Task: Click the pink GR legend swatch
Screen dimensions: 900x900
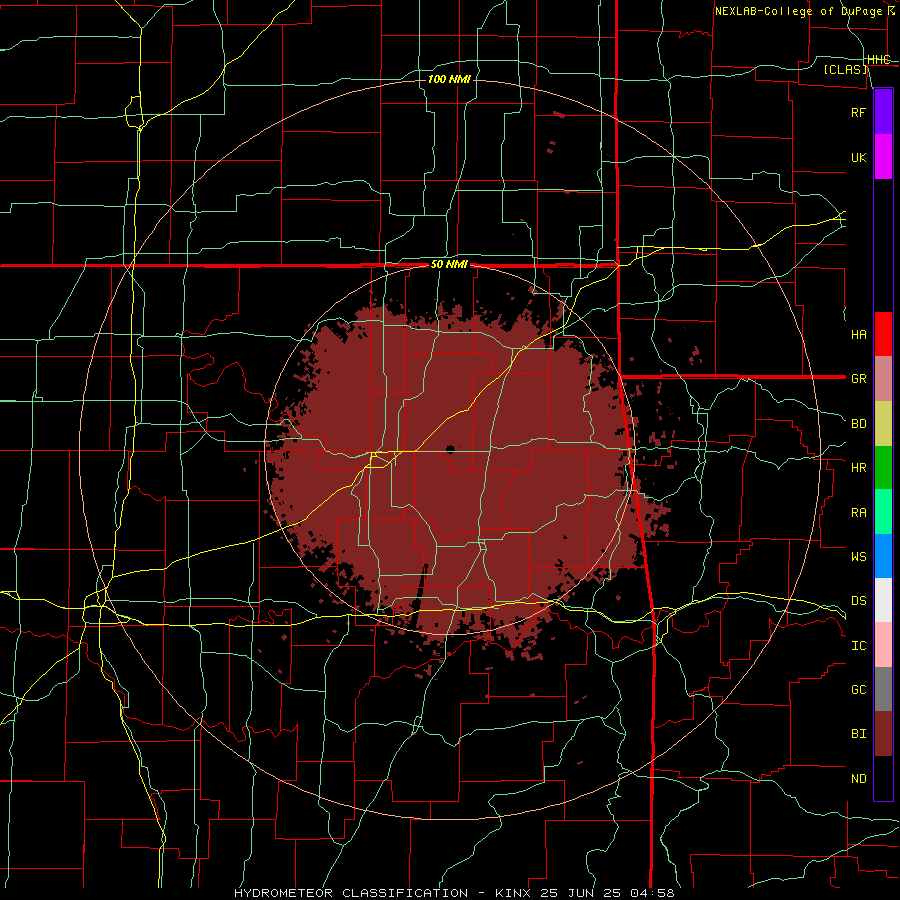Action: pos(883,379)
